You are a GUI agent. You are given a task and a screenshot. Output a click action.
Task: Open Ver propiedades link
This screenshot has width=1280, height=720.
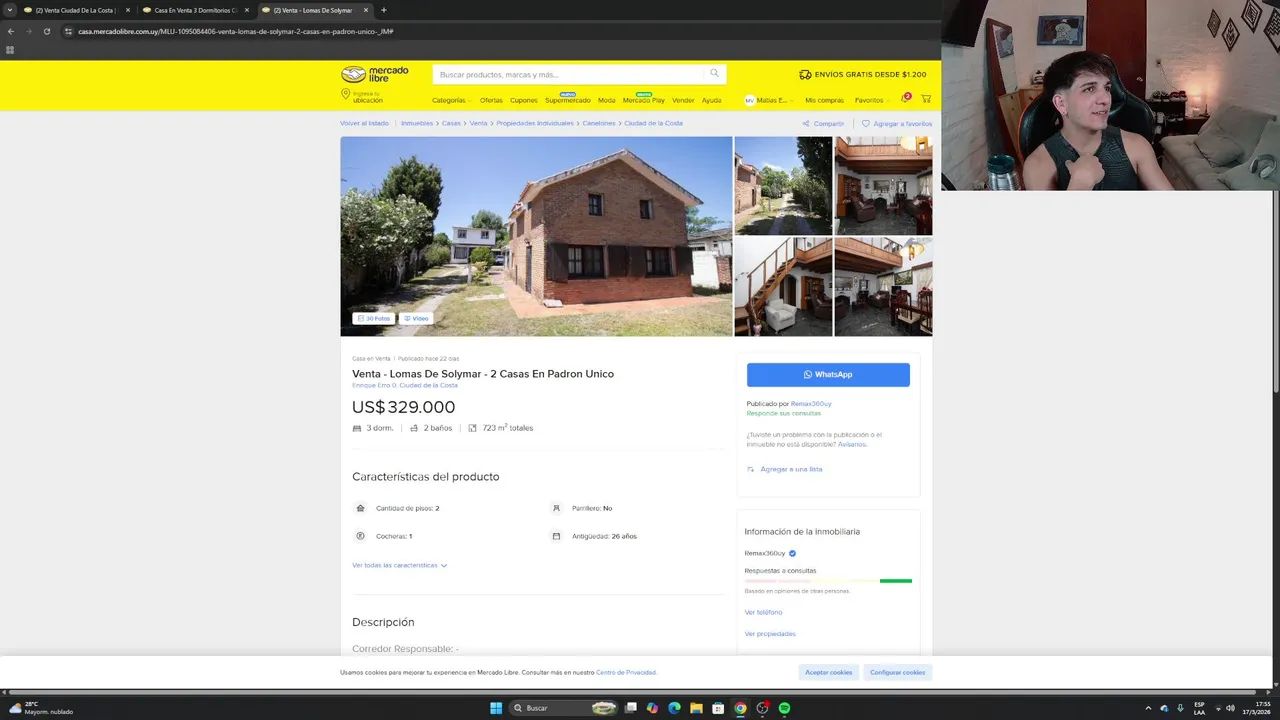[x=770, y=634]
